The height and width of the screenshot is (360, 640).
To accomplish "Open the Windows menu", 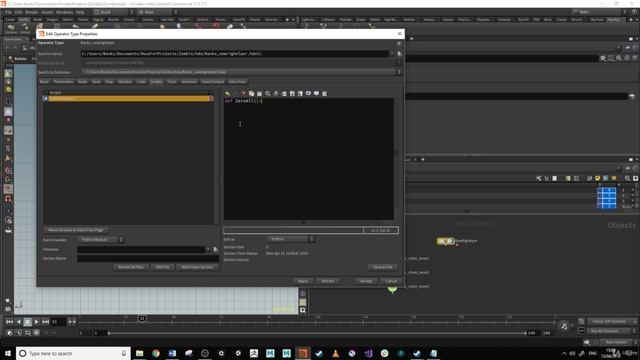I will pyautogui.click(x=64, y=12).
